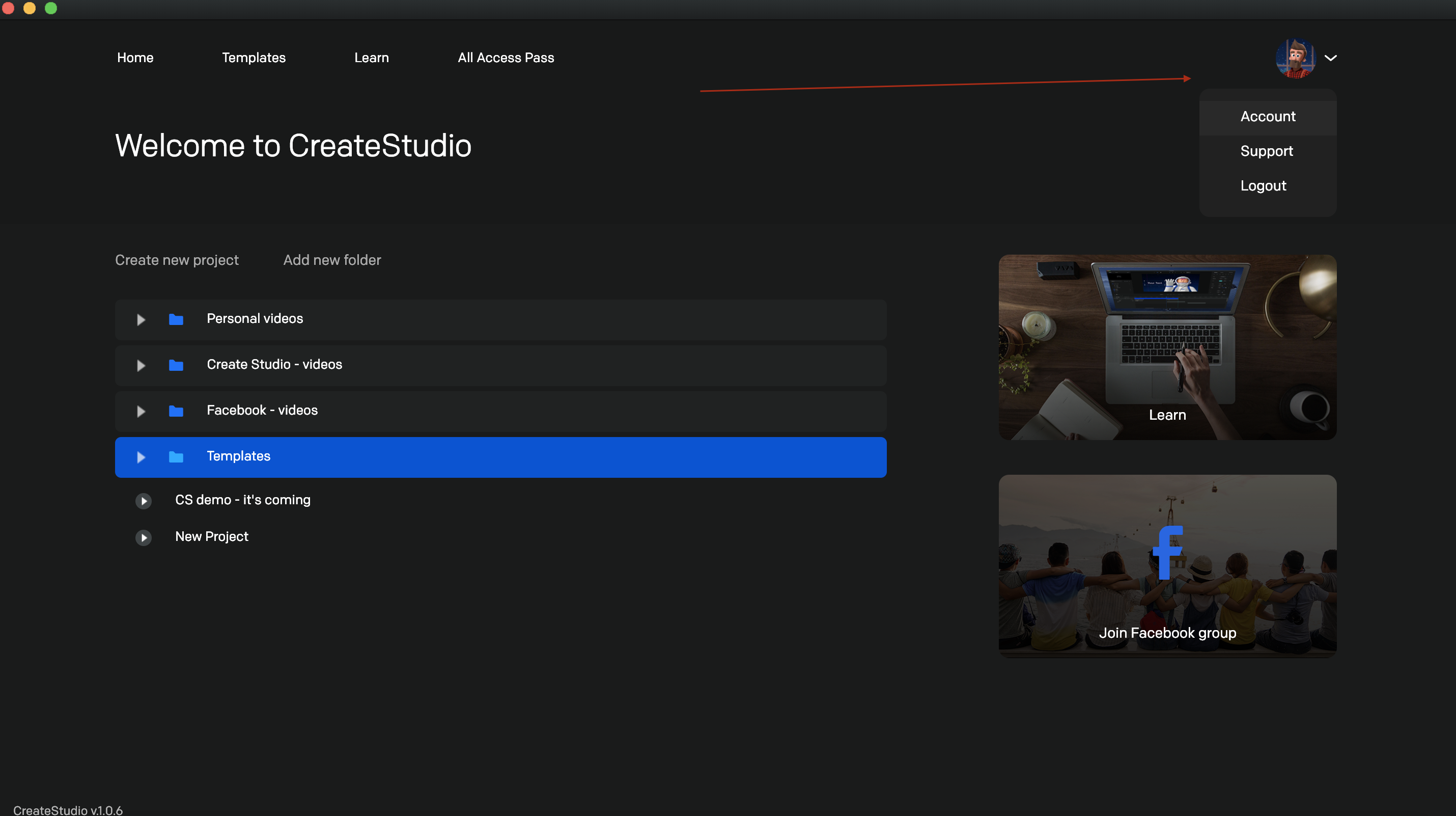Select Facebook - videos folder row
1456x816 pixels.
[x=501, y=411]
